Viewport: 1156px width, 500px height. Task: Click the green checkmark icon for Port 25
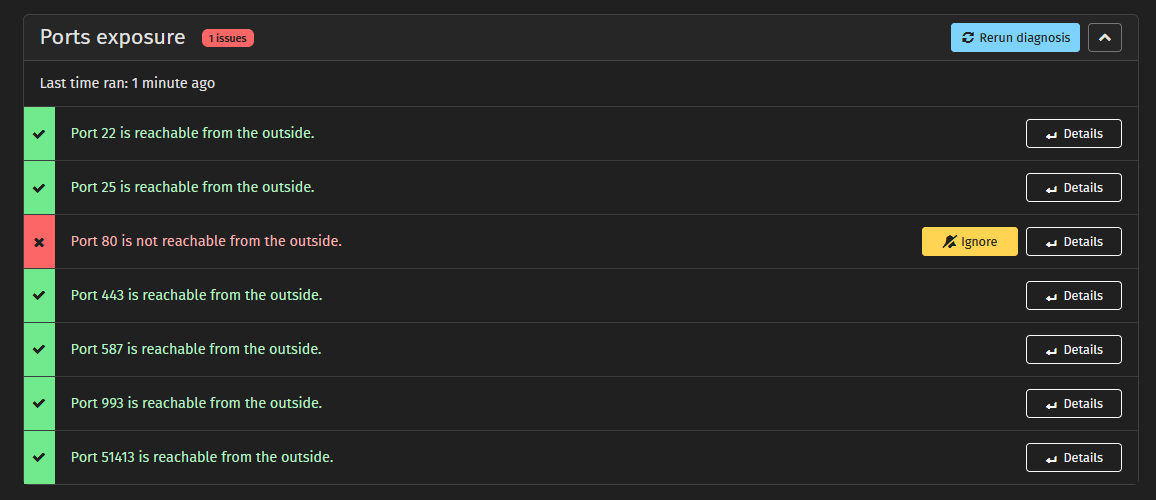click(x=39, y=188)
